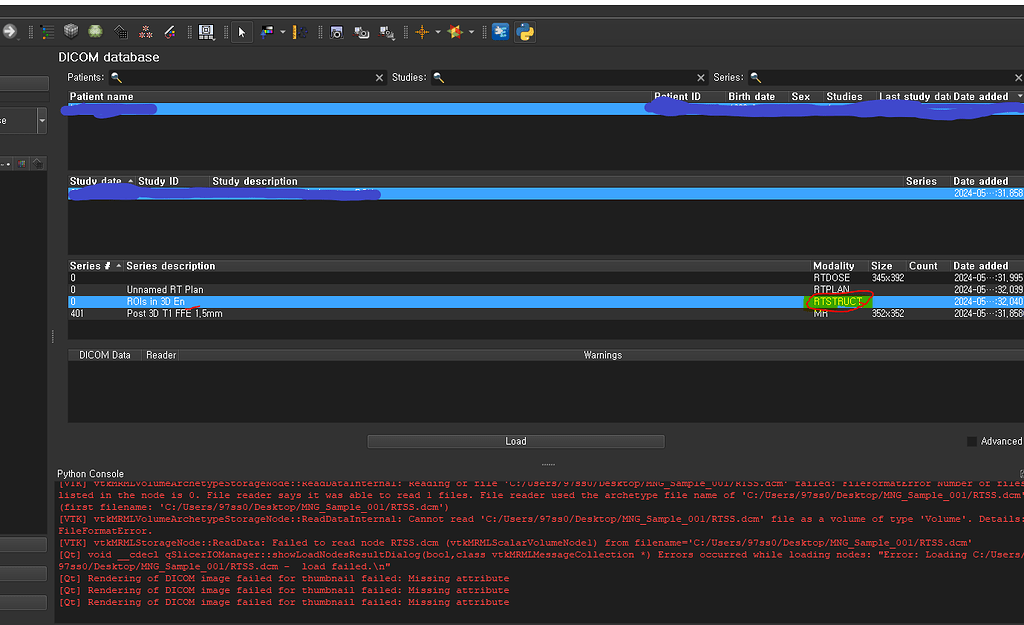This screenshot has width=1024, height=625.
Task: Open the markups dropdown arrow
Action: 471,31
